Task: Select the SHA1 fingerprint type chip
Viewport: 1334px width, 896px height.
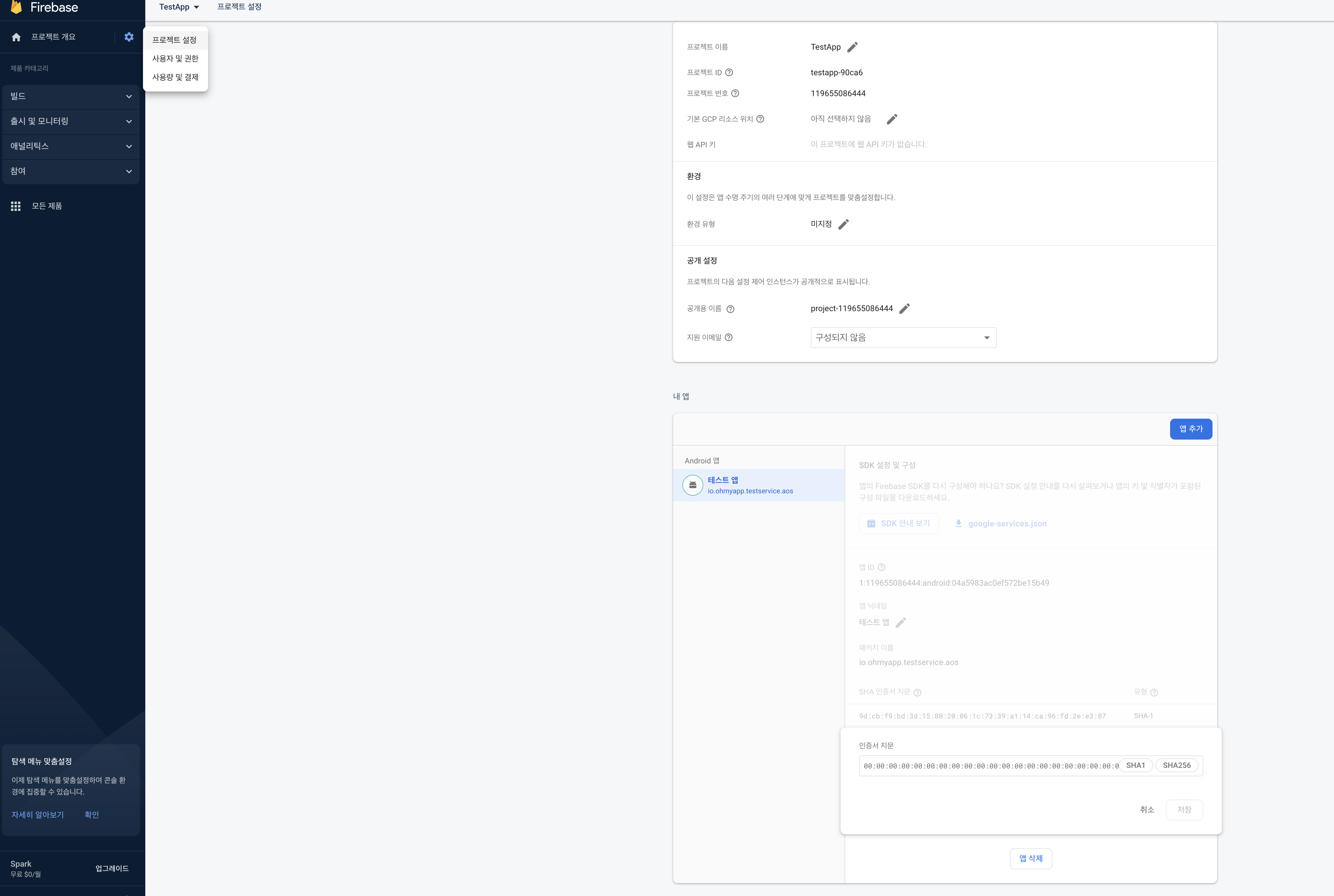Action: click(1135, 766)
